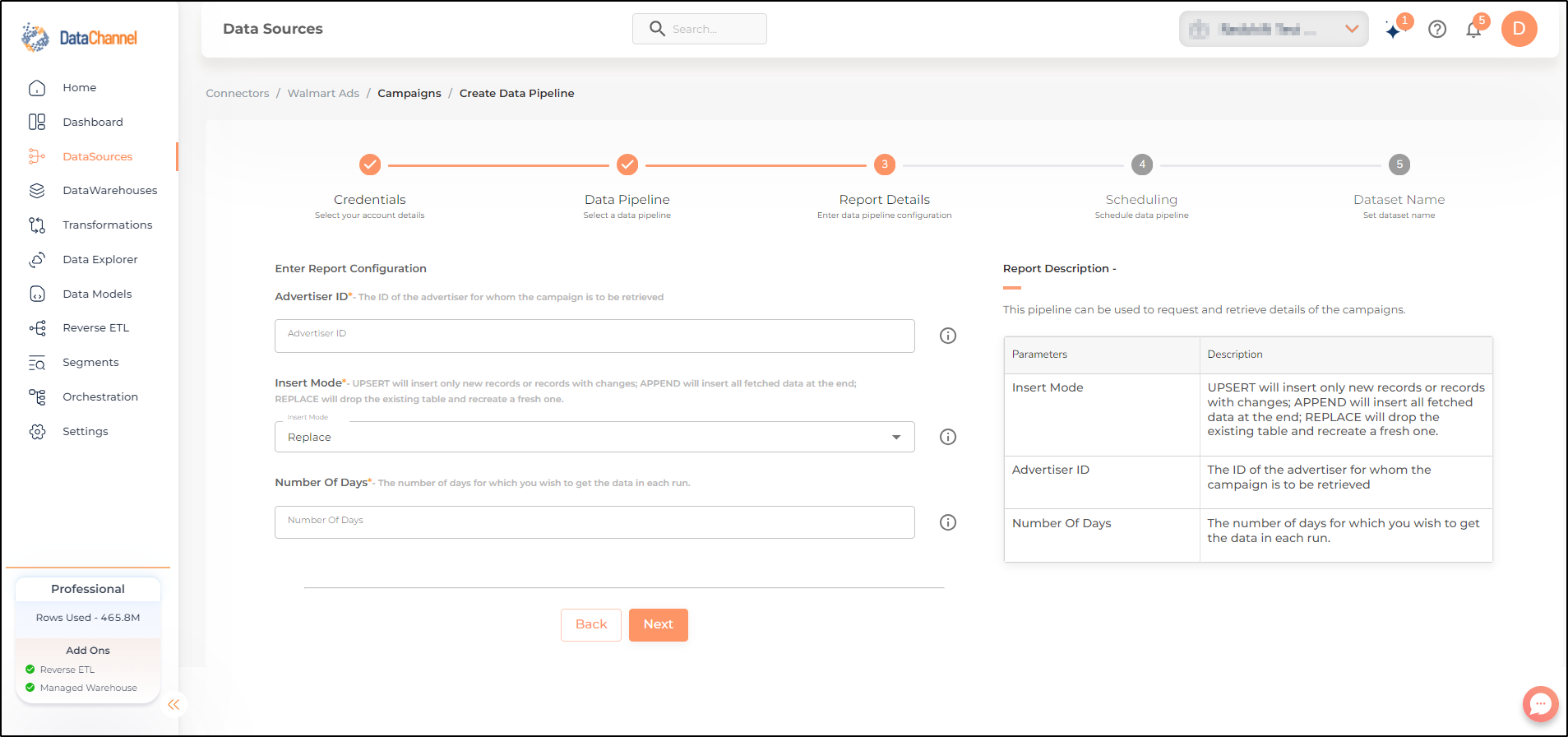
Task: Show info for Number Of Days field
Action: point(948,522)
